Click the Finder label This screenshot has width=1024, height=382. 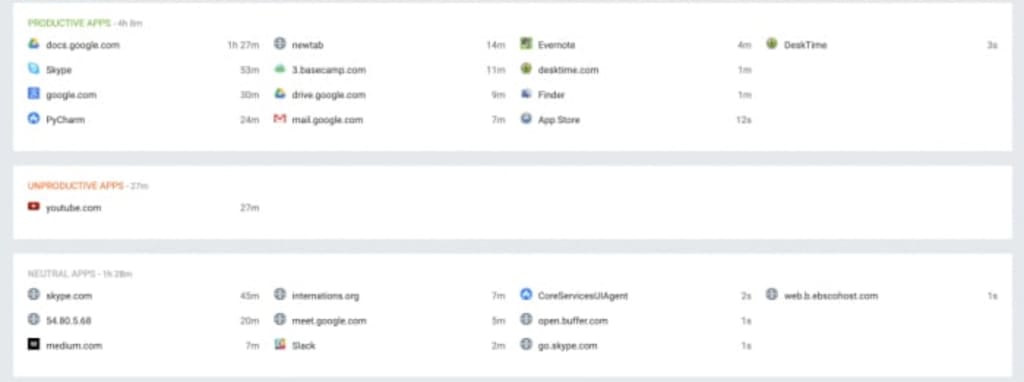click(551, 95)
